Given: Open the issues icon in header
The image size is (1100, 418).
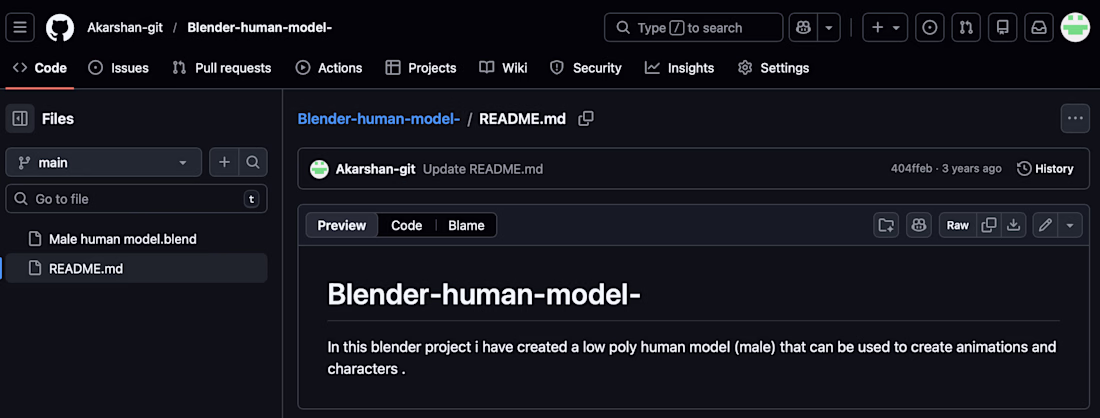Looking at the screenshot, I should (930, 28).
